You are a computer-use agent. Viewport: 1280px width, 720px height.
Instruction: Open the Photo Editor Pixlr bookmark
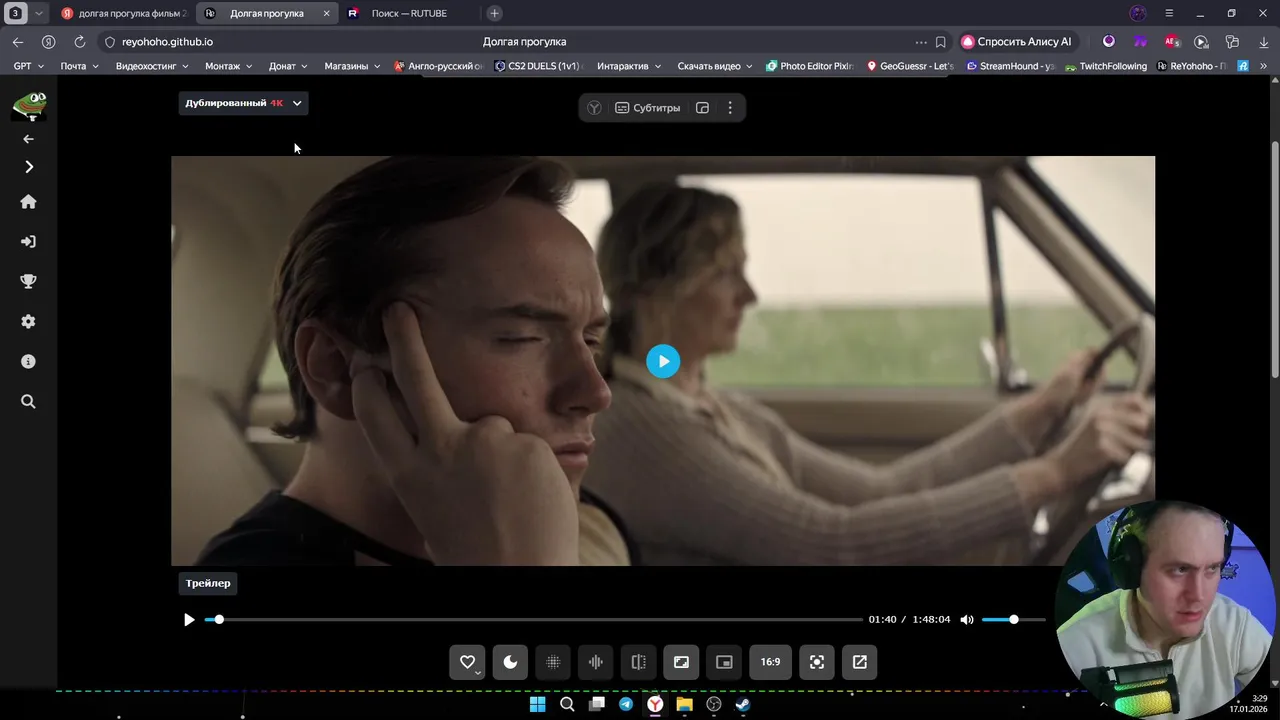(x=809, y=66)
